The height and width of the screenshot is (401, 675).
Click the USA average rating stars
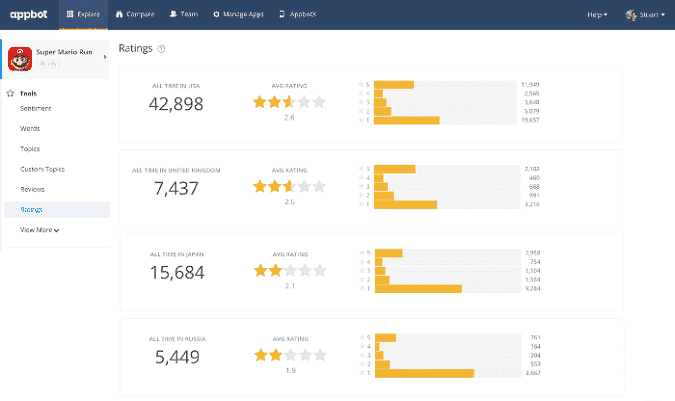[x=289, y=101]
